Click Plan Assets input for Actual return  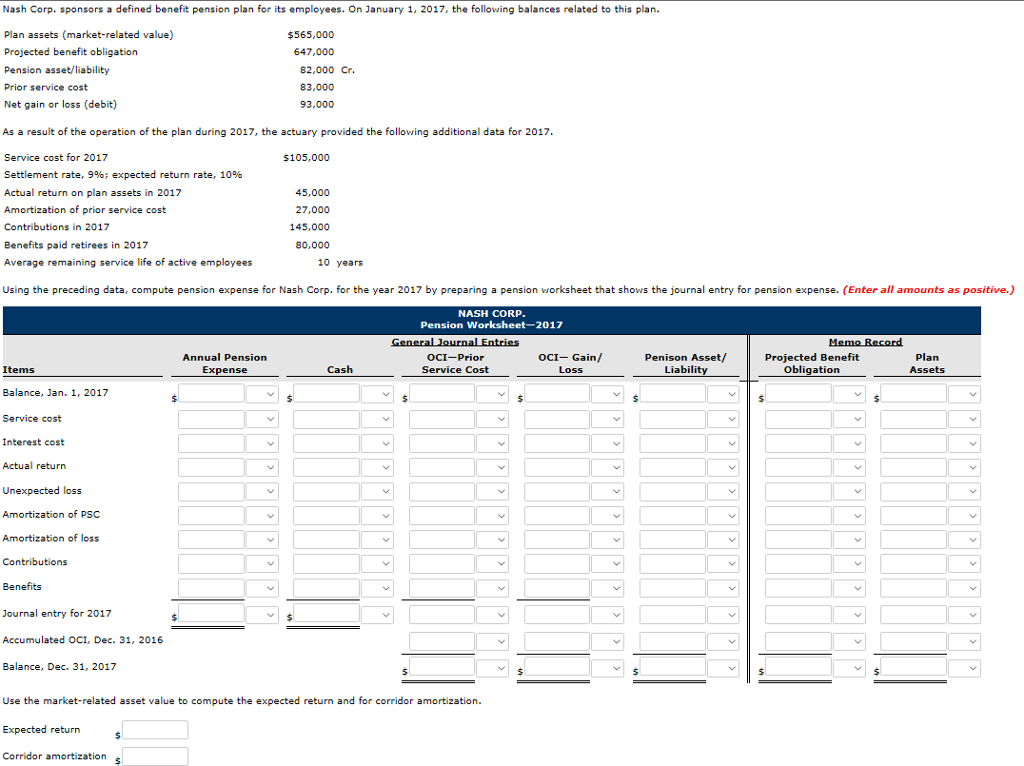913,468
